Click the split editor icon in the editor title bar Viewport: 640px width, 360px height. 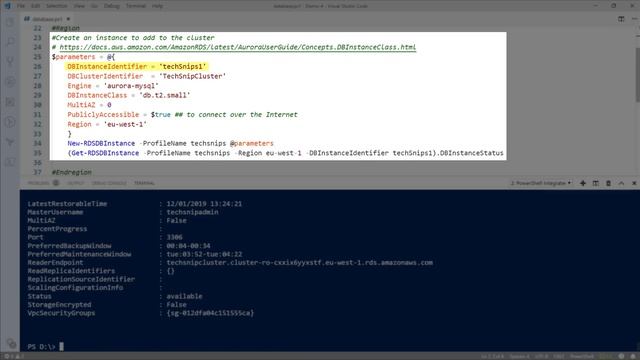pos(621,19)
